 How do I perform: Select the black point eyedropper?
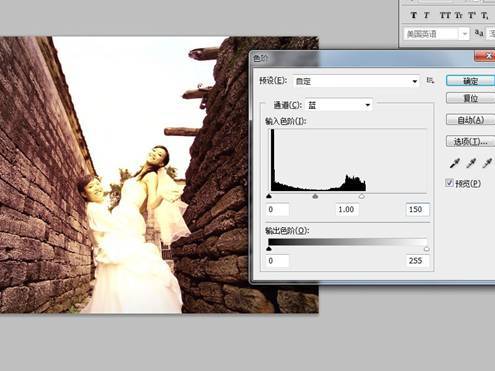[455, 163]
